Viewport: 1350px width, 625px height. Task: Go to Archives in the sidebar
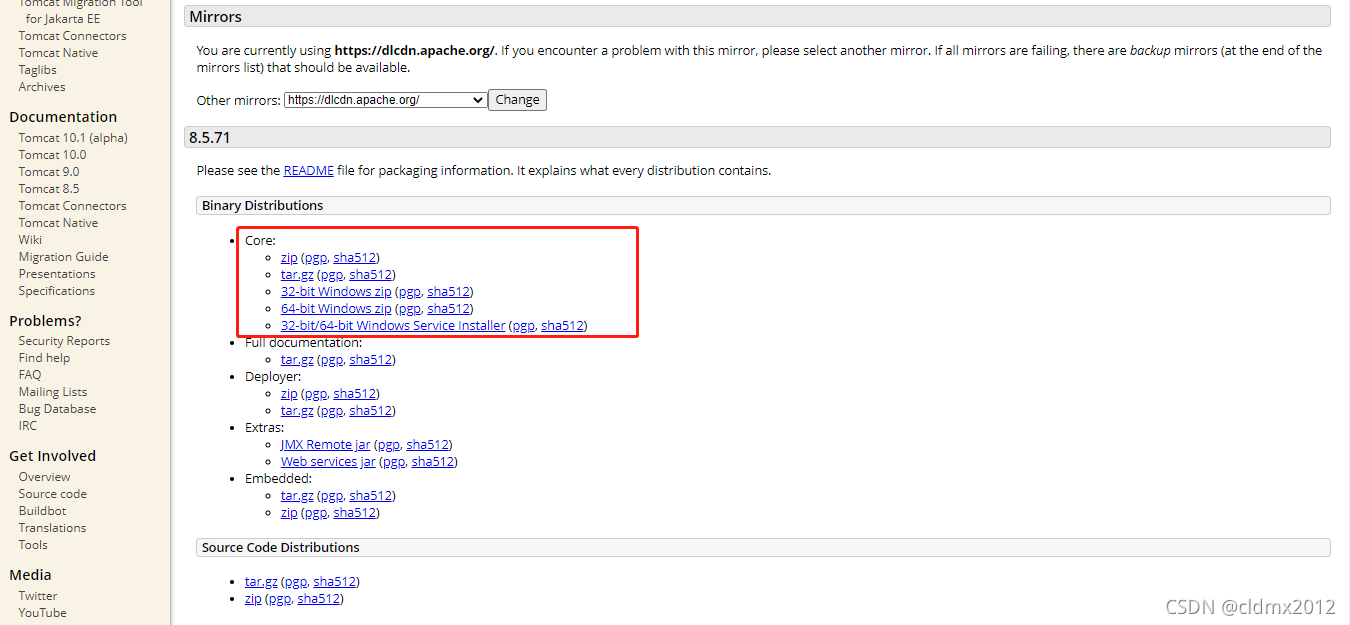[41, 87]
